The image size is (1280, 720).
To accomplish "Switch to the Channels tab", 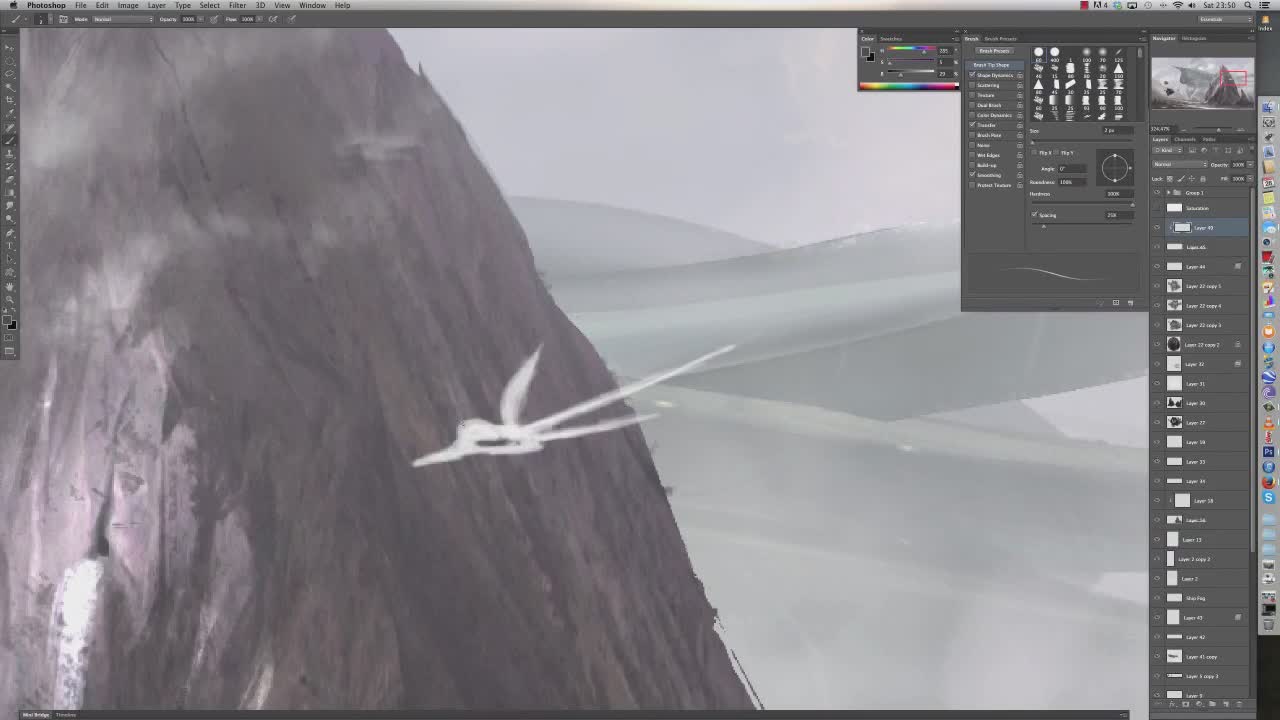I will (1185, 139).
